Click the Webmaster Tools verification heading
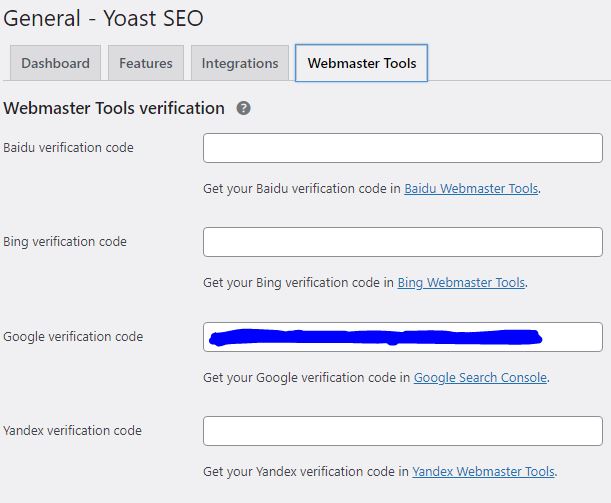The image size is (611, 503). tap(114, 108)
